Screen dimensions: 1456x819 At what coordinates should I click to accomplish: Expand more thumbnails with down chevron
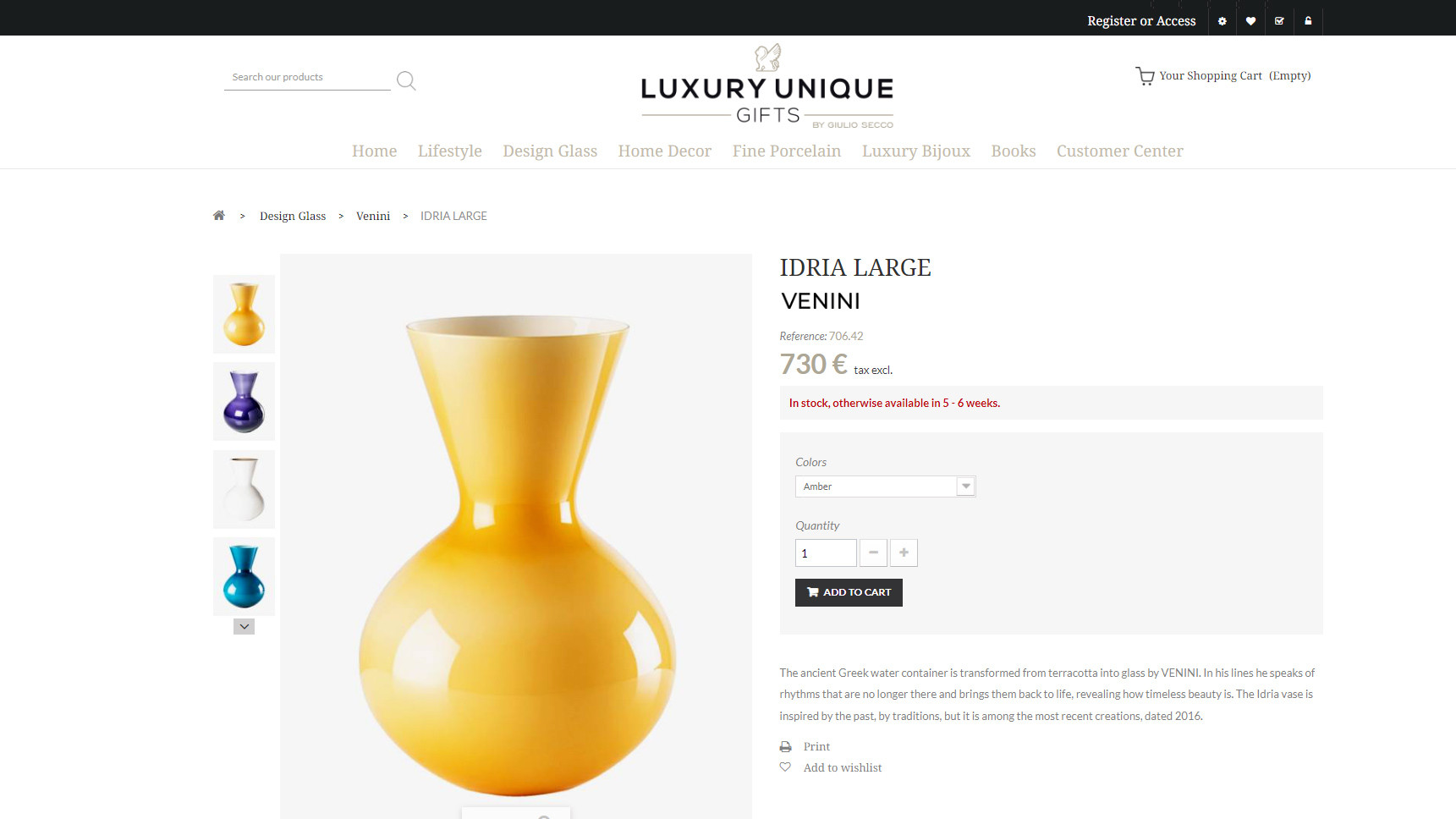(244, 627)
